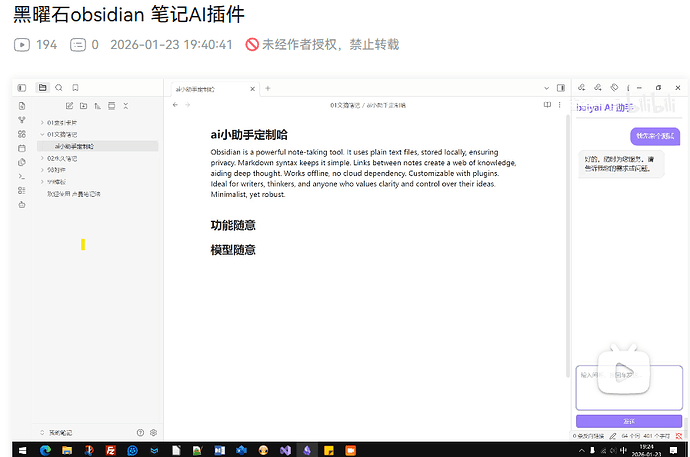Image resolution: width=690 pixels, height=457 pixels.
Task: Click the note breadcrumb path
Action: pyautogui.click(x=368, y=105)
